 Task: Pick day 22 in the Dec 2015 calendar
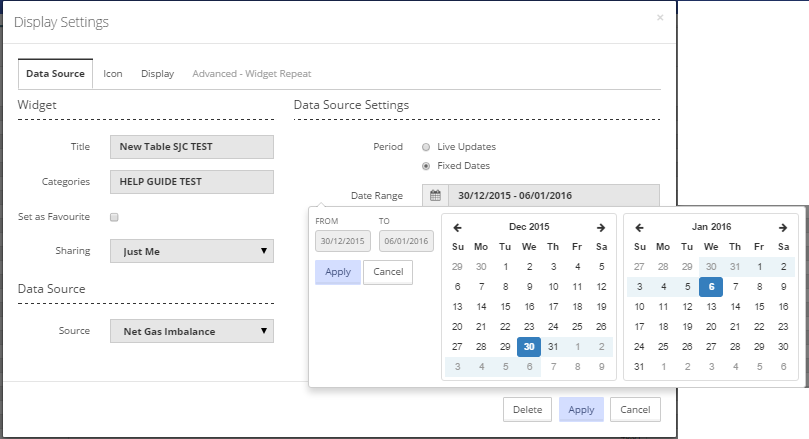pyautogui.click(x=505, y=327)
